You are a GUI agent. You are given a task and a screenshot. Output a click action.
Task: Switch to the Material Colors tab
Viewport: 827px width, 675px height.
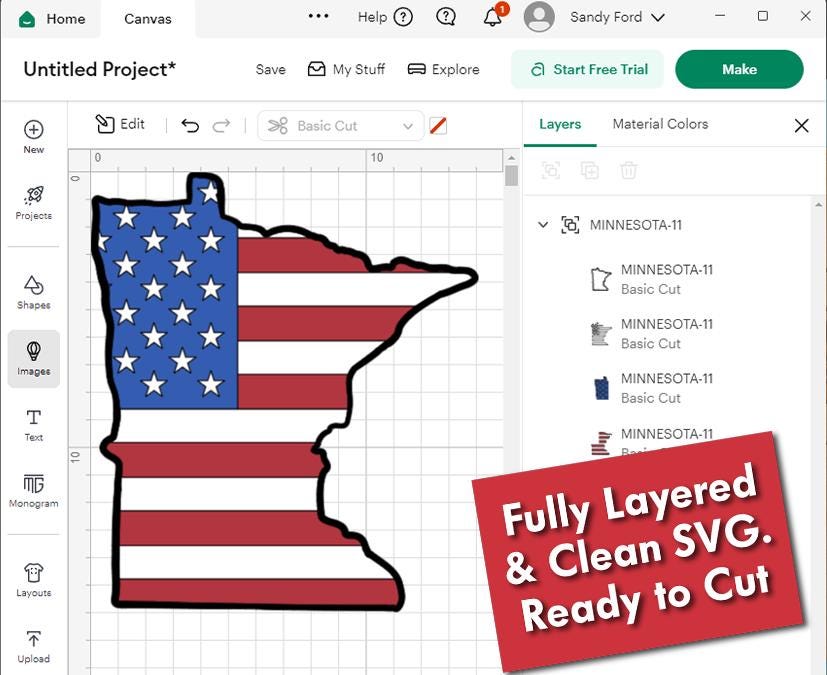click(x=660, y=124)
